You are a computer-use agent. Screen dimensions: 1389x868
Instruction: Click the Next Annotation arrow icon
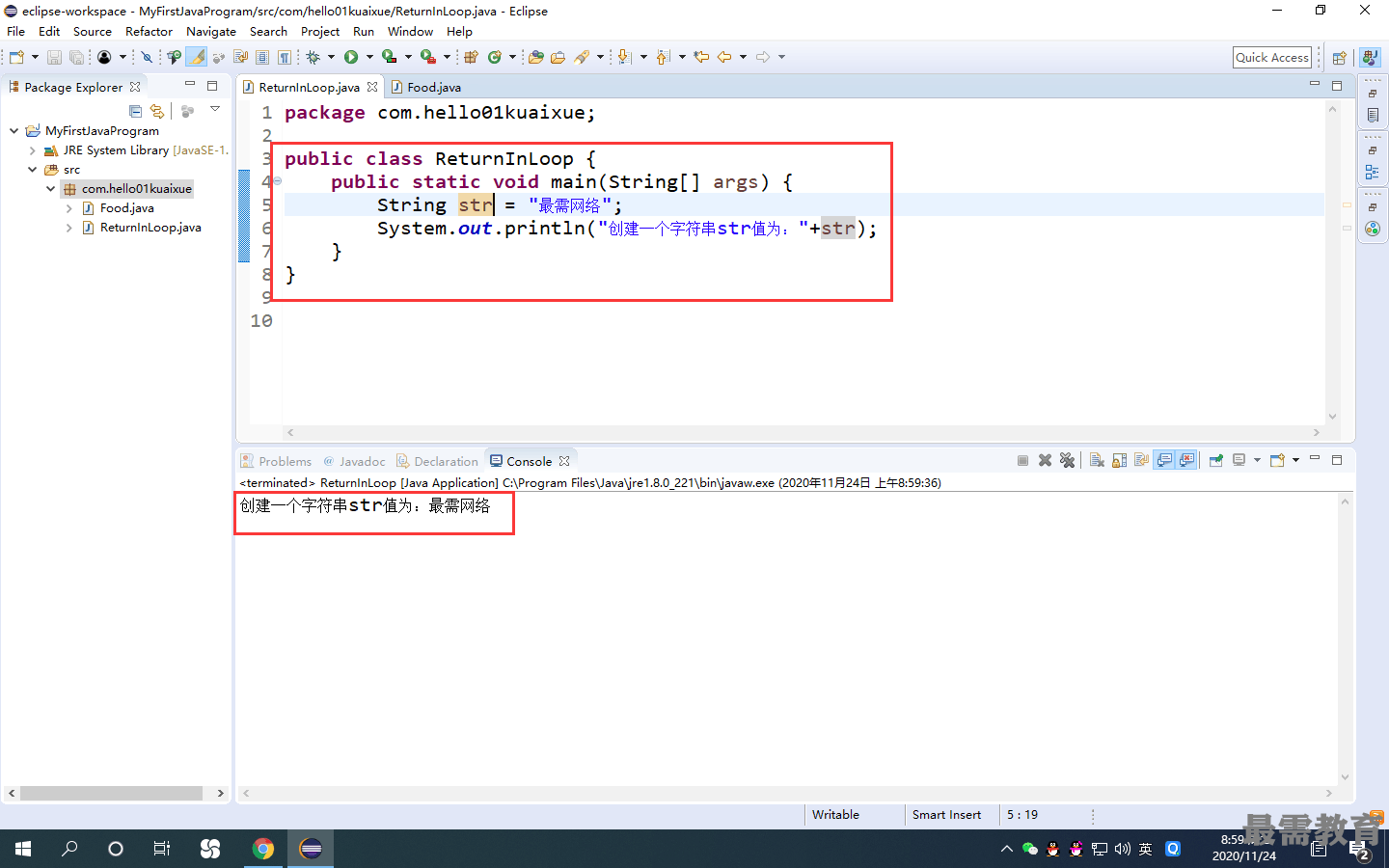(624, 57)
